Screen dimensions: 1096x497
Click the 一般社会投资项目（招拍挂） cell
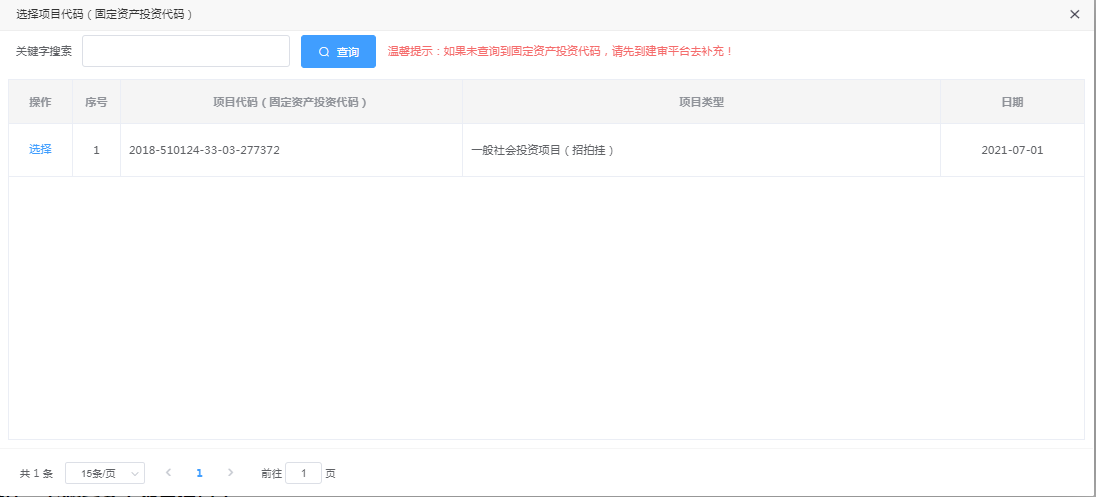click(701, 150)
